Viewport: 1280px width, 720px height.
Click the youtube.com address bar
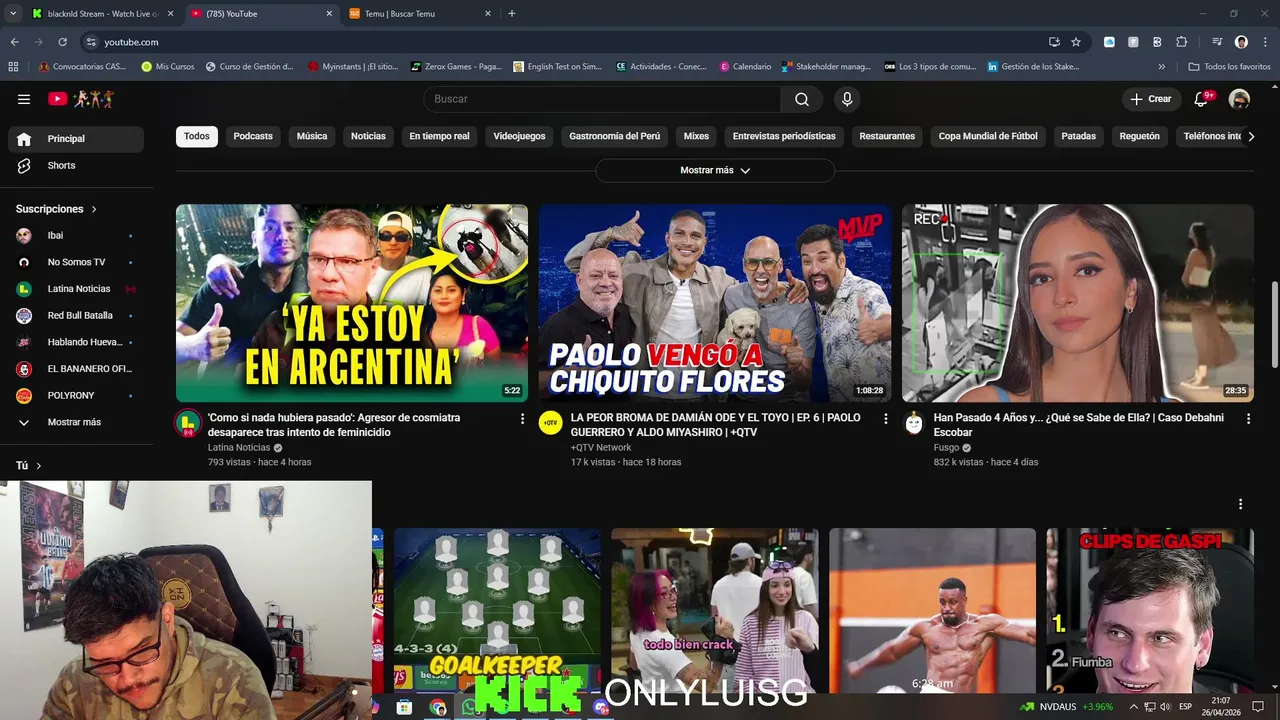pos(560,42)
